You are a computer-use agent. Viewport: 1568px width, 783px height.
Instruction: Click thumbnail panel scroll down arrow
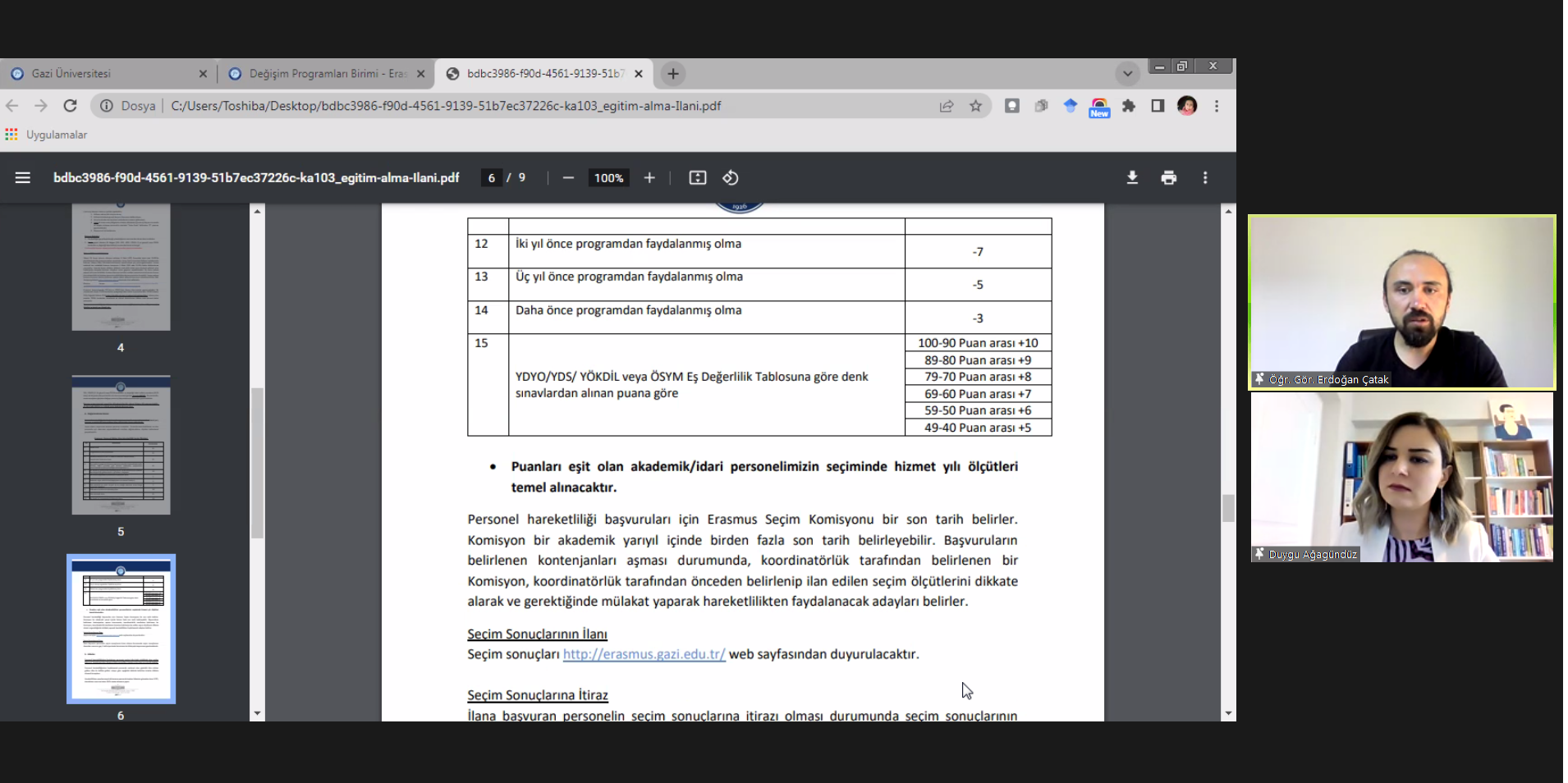click(x=257, y=714)
